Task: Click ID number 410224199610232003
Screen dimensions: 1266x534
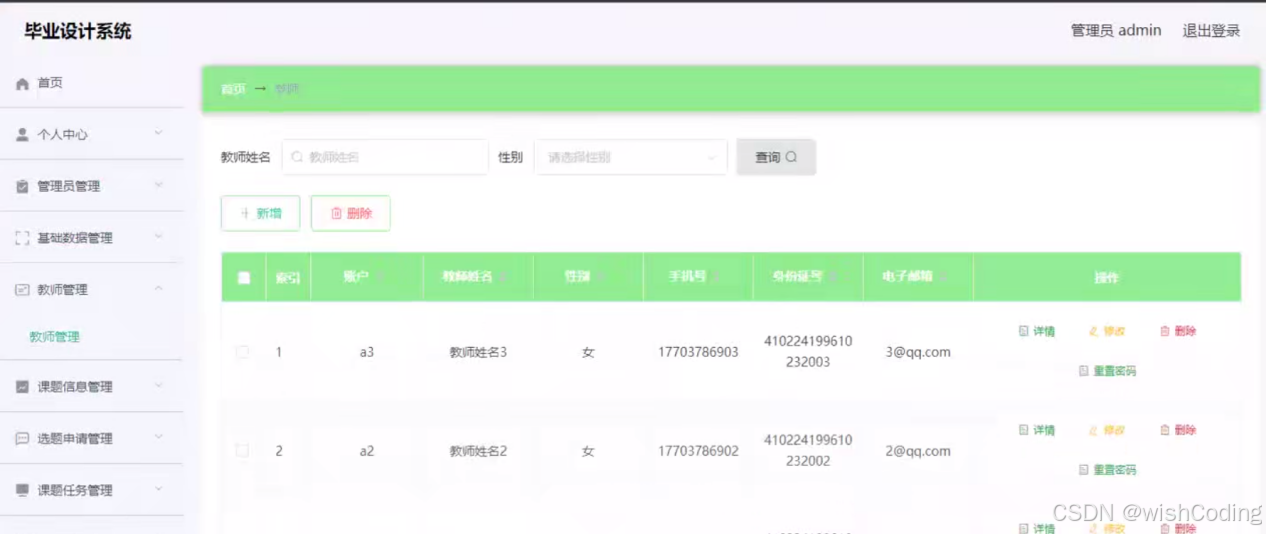Action: pyautogui.click(x=808, y=352)
